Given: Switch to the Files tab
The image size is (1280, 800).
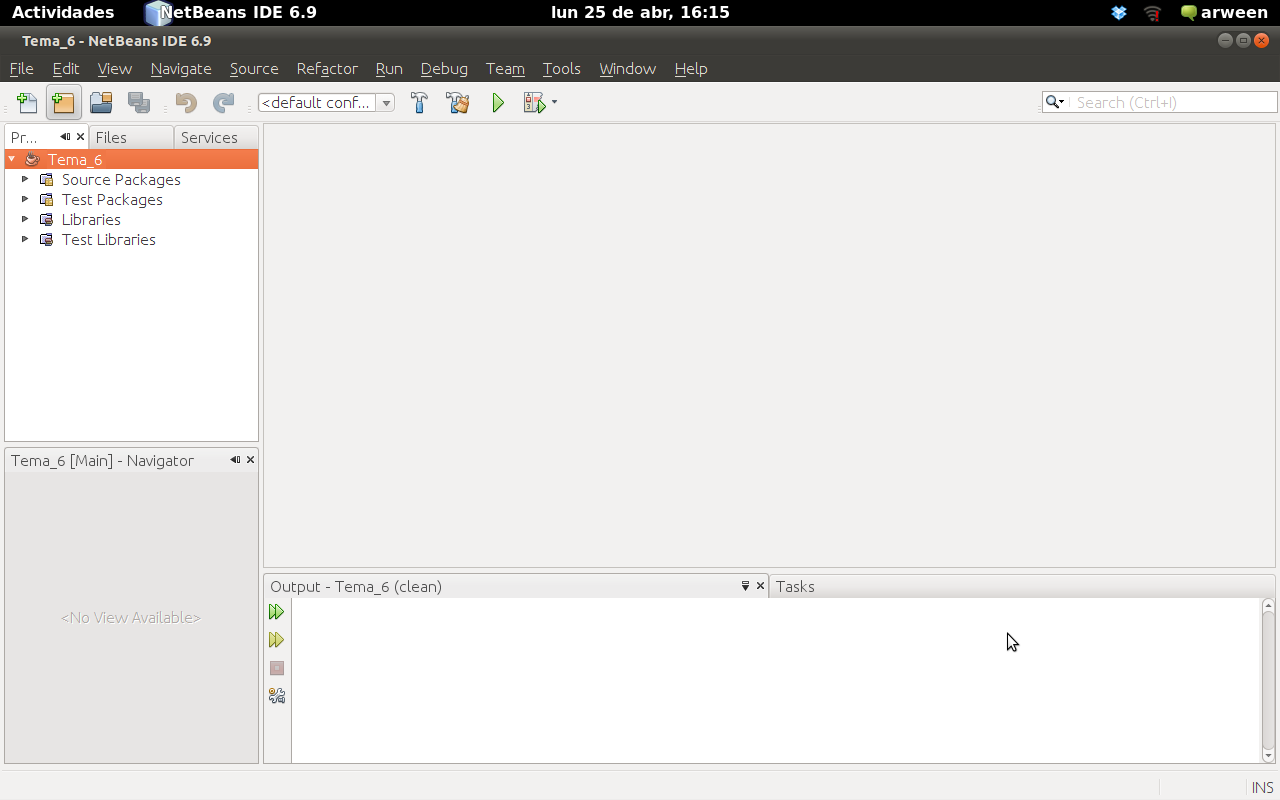Looking at the screenshot, I should (110, 136).
